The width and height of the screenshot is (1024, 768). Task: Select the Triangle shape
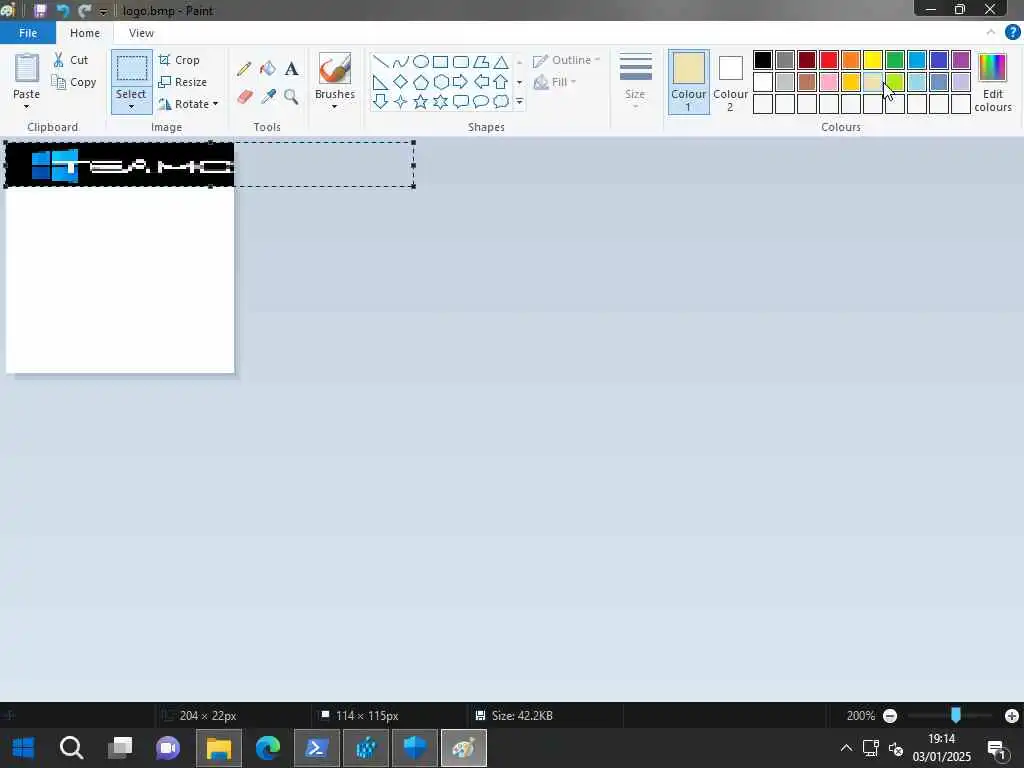coord(501,62)
